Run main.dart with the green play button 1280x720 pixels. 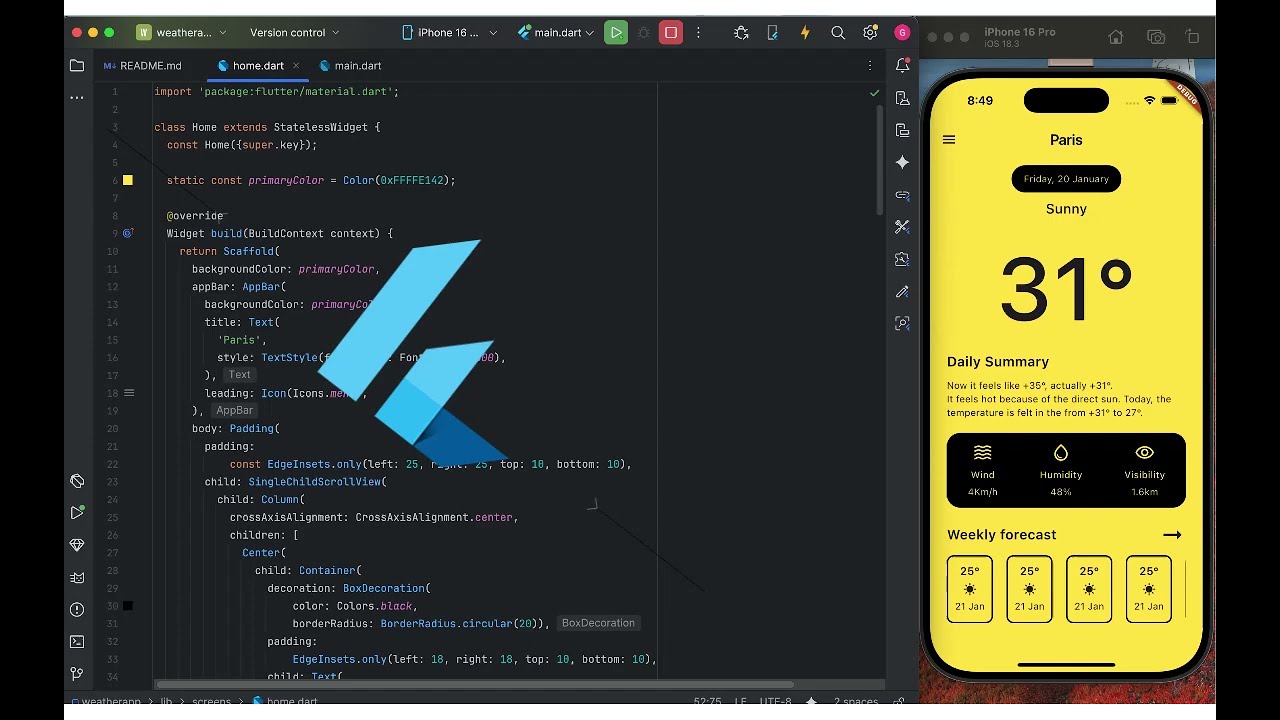(x=616, y=33)
